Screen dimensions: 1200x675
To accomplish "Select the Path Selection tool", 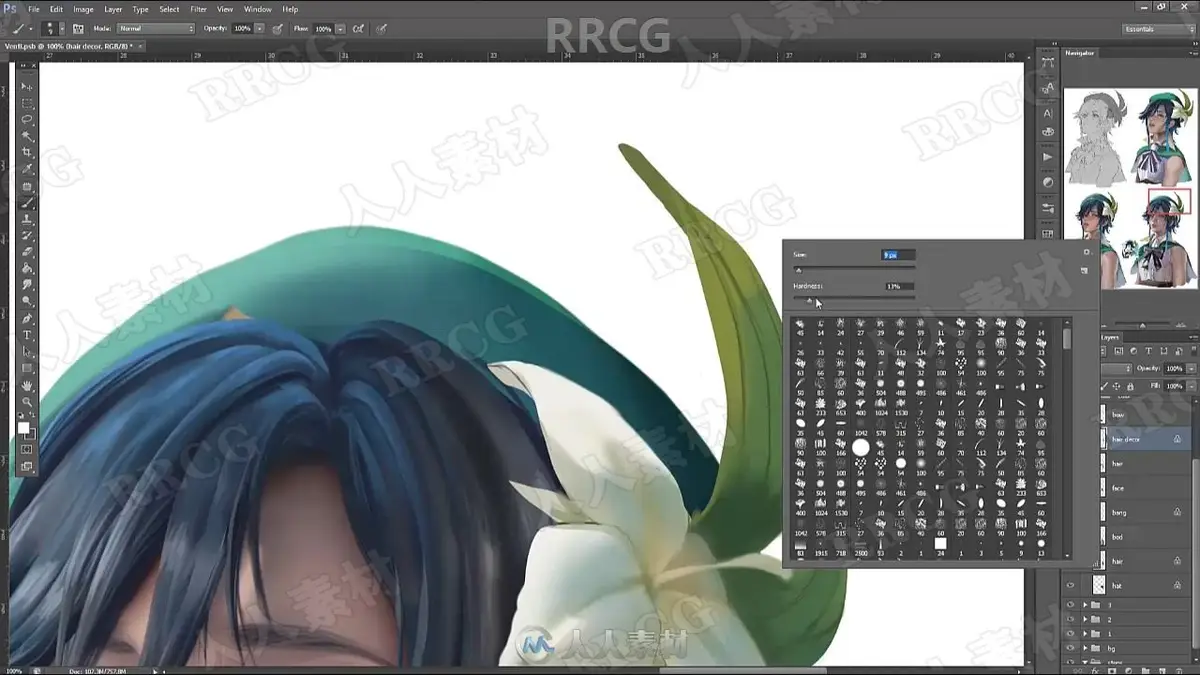I will click(x=27, y=351).
